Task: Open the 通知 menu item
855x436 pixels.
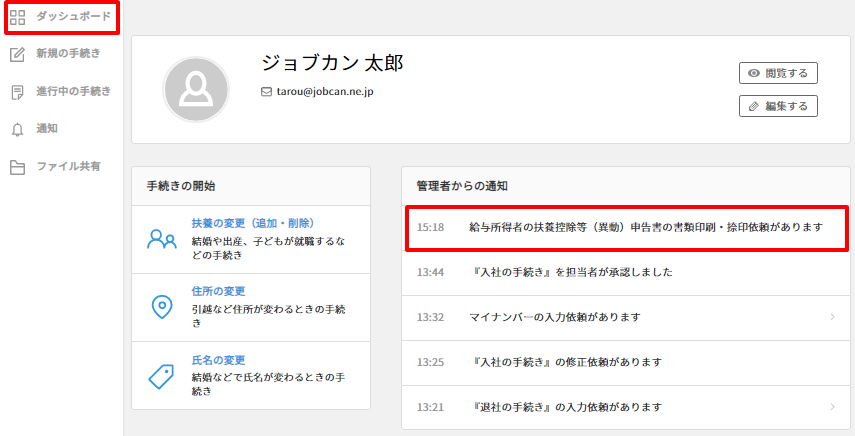Action: pos(47,129)
